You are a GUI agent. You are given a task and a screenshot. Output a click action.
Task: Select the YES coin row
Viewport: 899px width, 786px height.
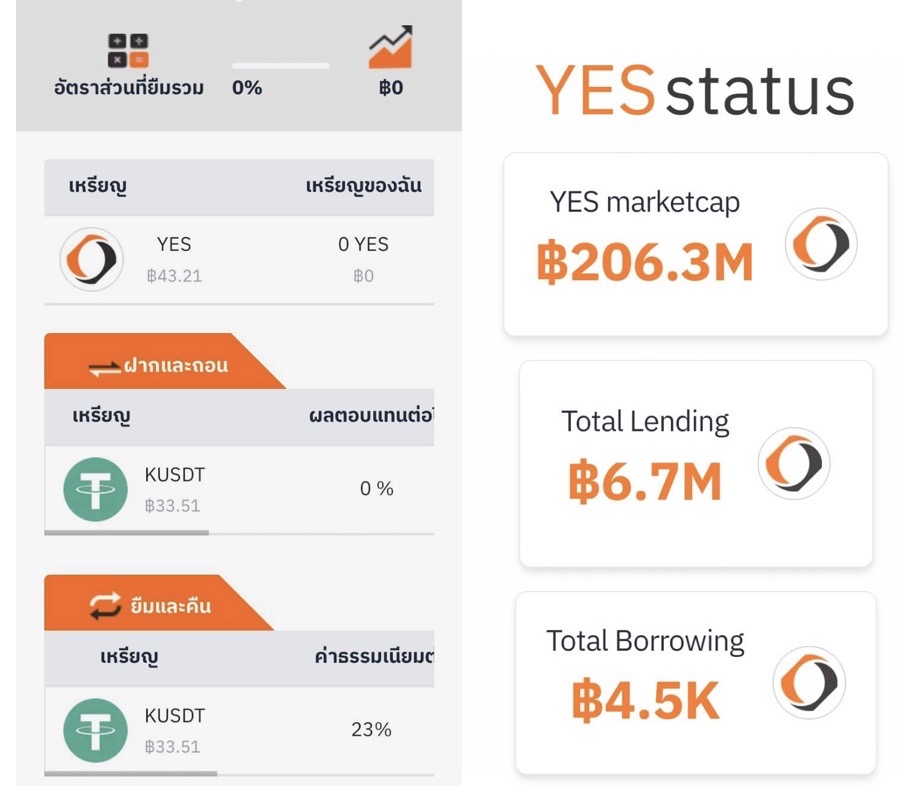click(x=239, y=260)
